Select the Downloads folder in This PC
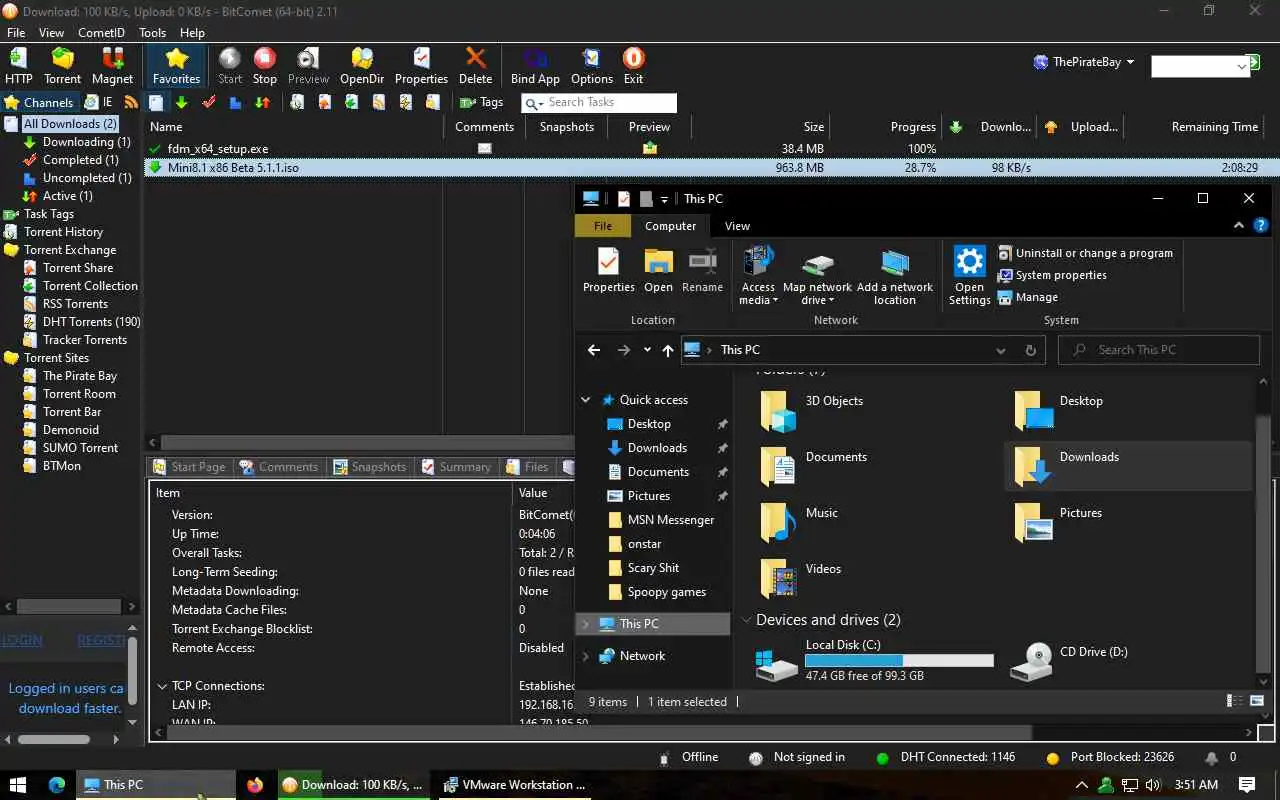The width and height of the screenshot is (1280, 800). (x=1127, y=466)
